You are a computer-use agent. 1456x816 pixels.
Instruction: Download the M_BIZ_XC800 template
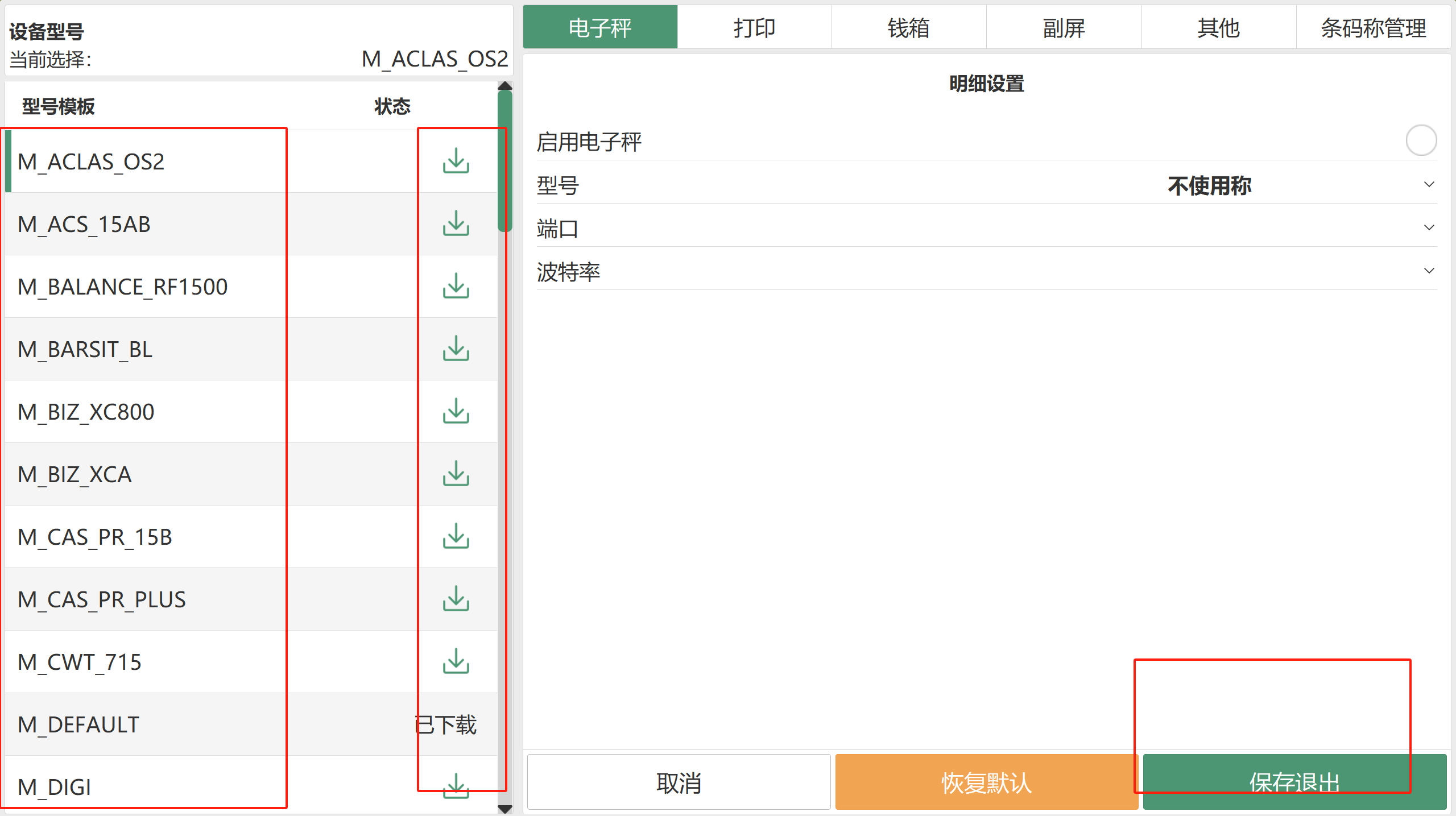point(456,412)
